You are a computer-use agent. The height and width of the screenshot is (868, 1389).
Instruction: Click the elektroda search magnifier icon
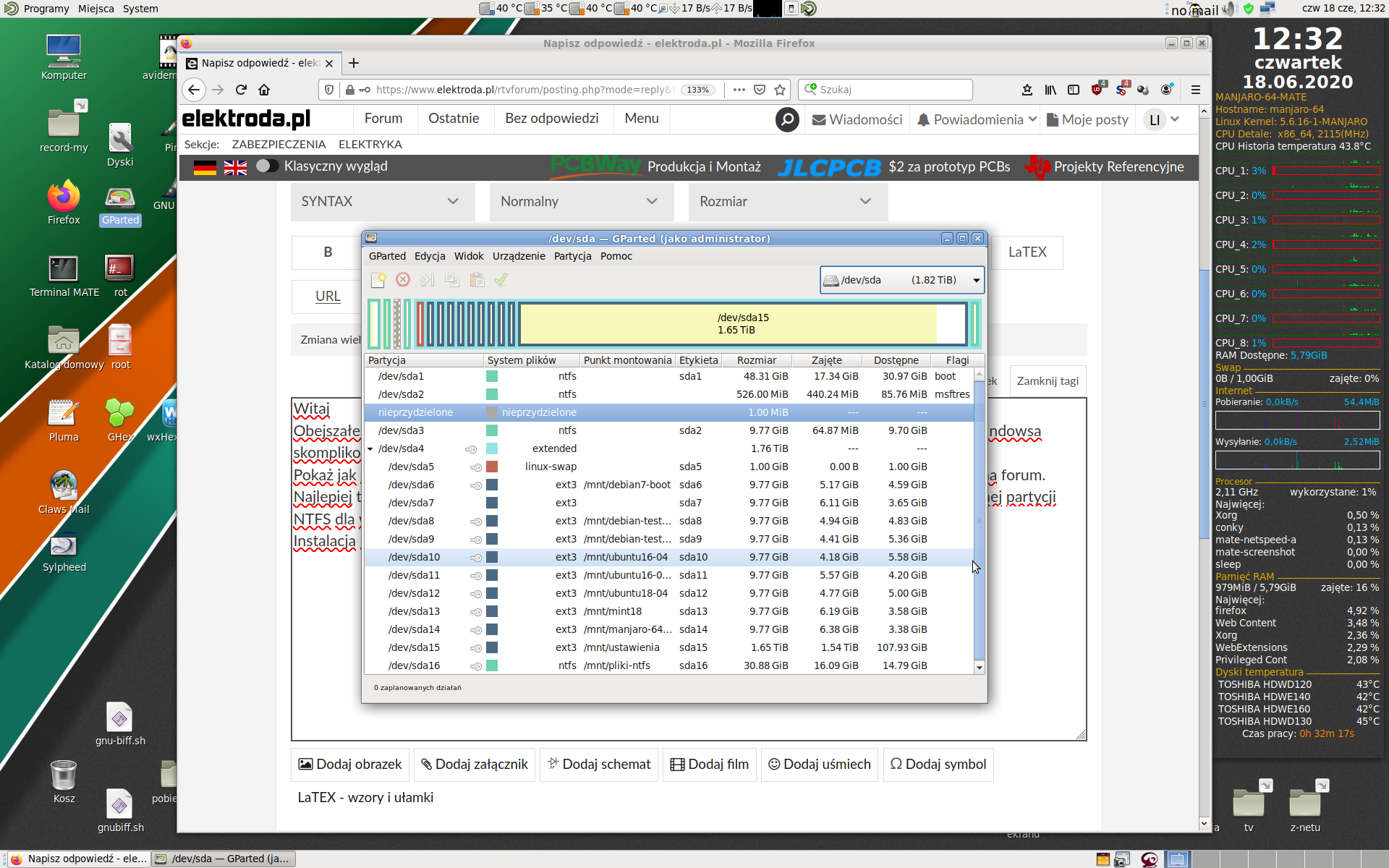(787, 119)
